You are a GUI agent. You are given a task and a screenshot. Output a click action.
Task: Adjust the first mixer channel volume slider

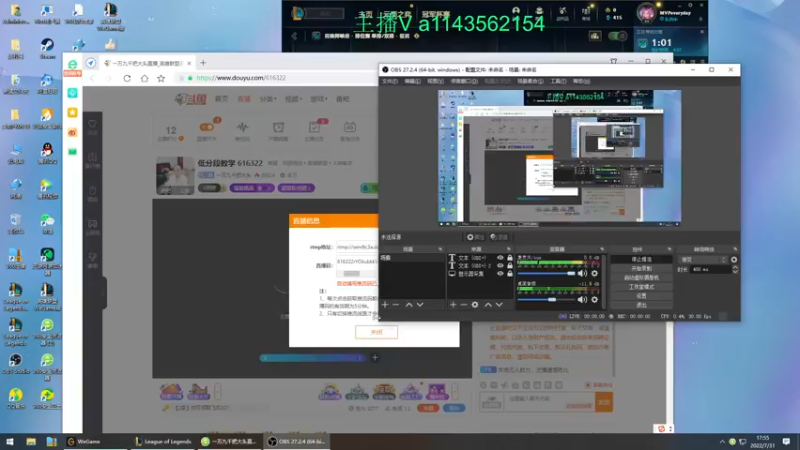click(546, 273)
